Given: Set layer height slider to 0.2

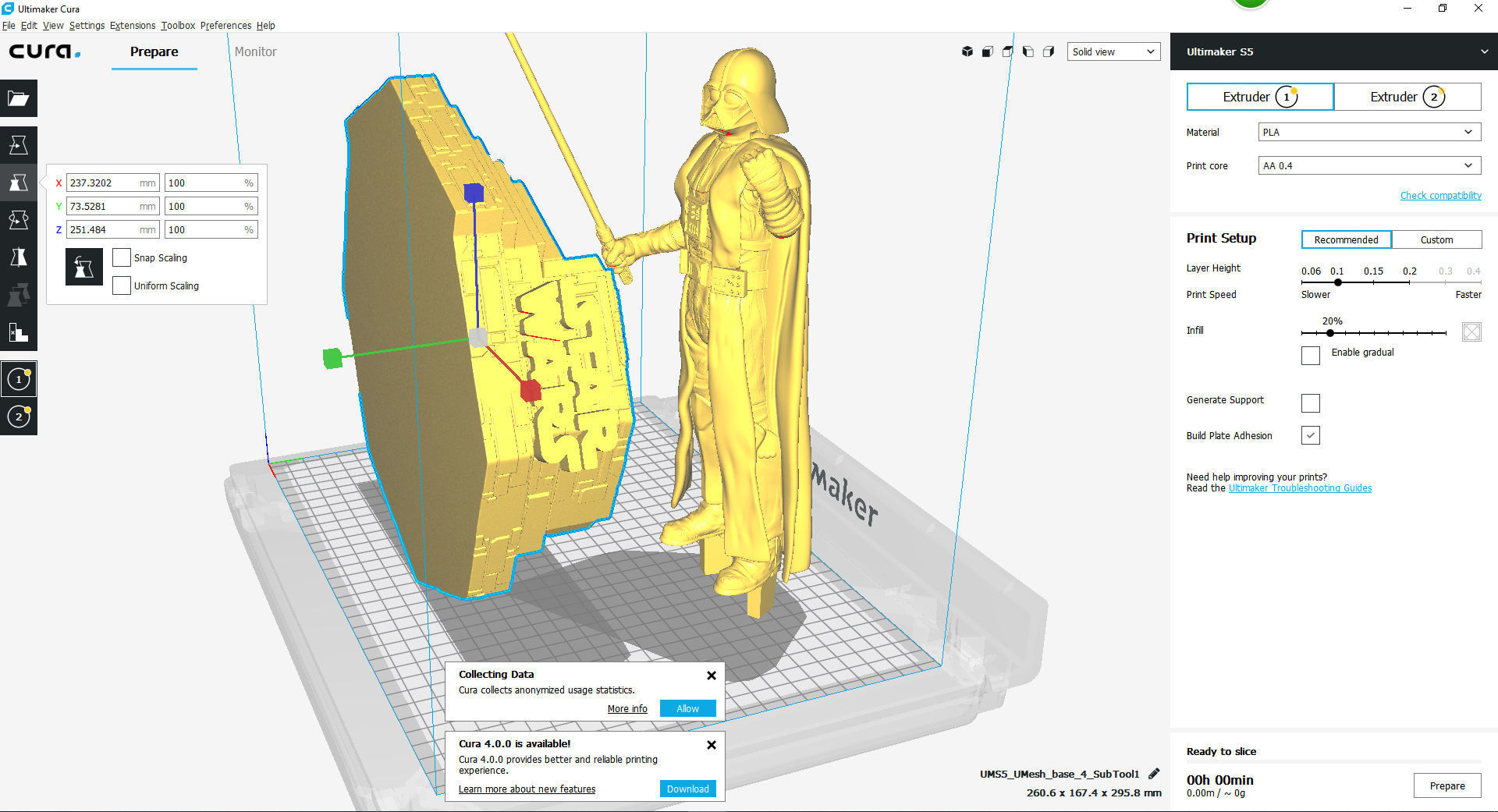Looking at the screenshot, I should (1409, 282).
